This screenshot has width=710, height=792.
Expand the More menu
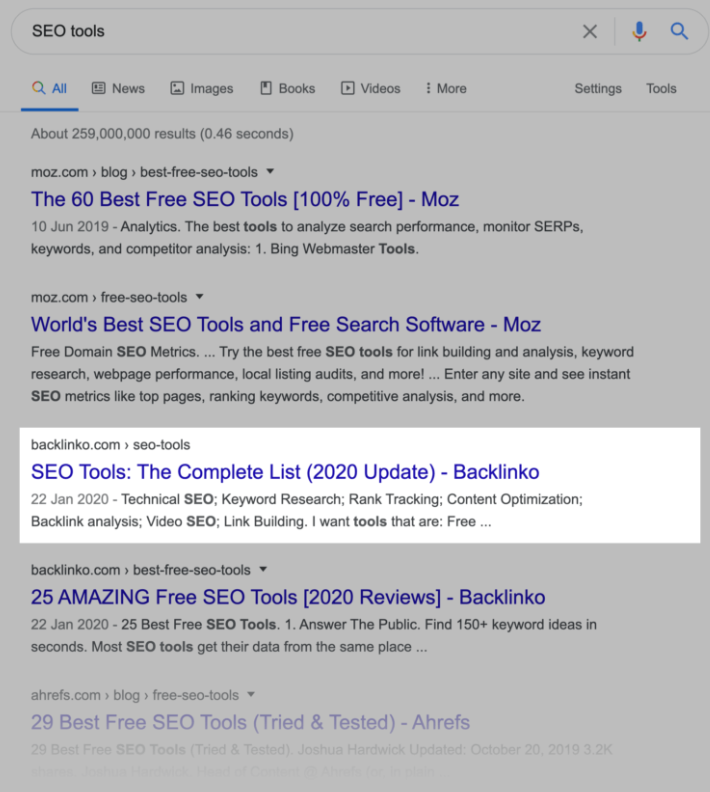[x=446, y=88]
